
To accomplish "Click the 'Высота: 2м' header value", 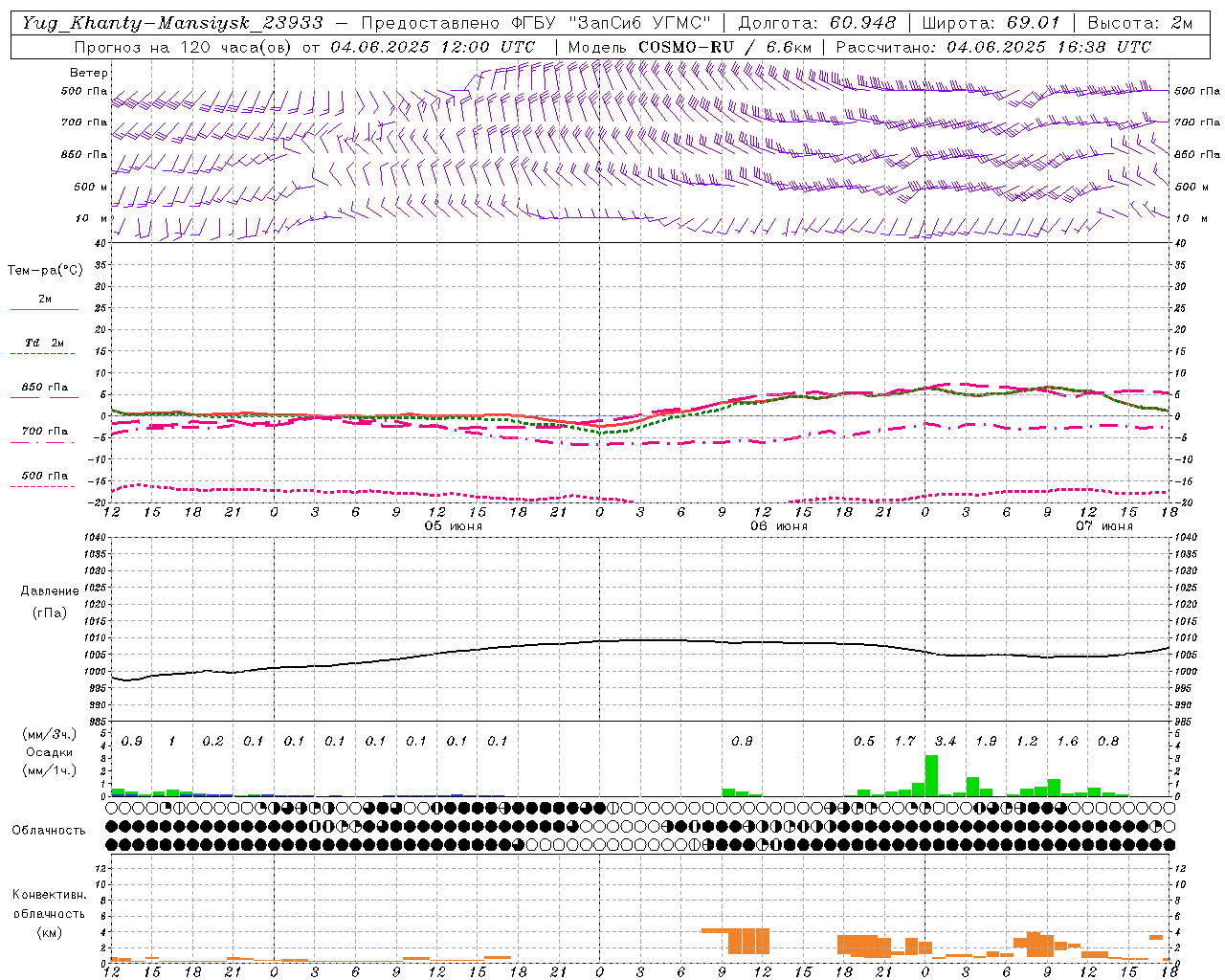I will (x=1140, y=23).
